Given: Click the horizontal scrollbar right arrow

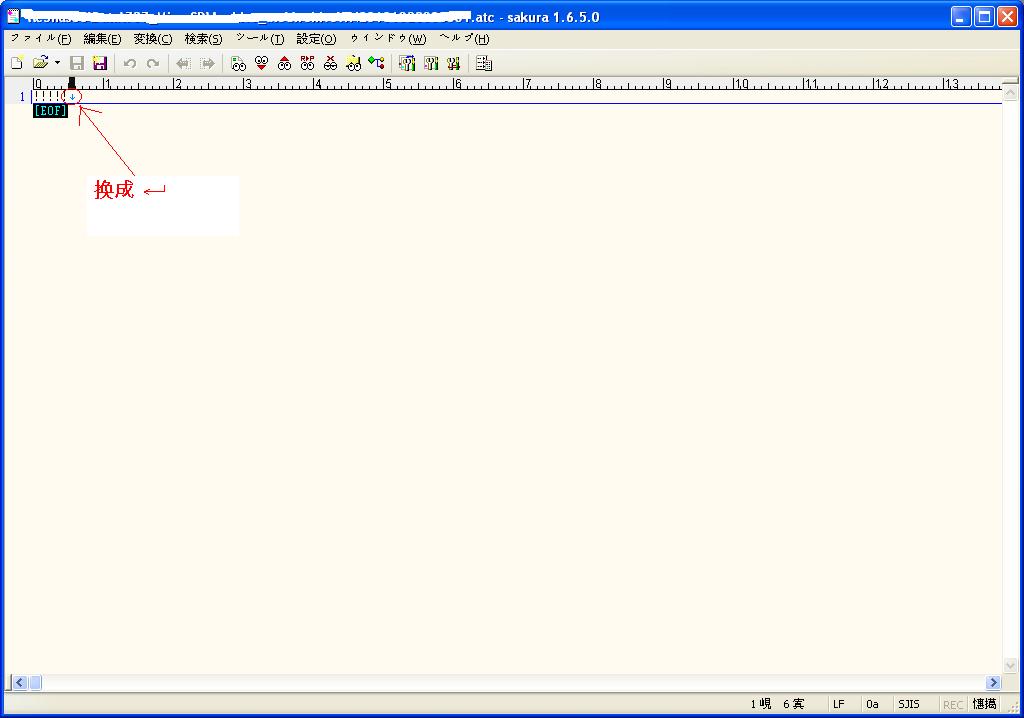Looking at the screenshot, I should tap(993, 683).
